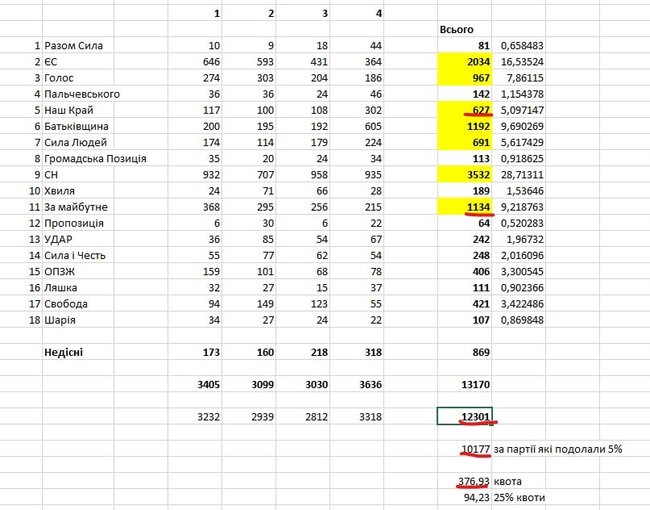Select the 'Батьківщина' cell
This screenshot has width=650, height=510.
coord(76,126)
